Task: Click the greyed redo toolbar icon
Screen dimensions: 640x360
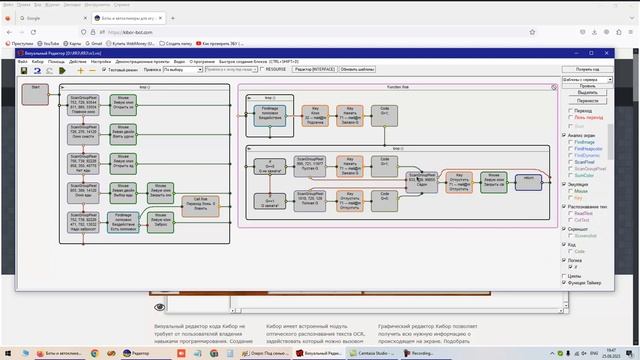Action: tap(49, 71)
